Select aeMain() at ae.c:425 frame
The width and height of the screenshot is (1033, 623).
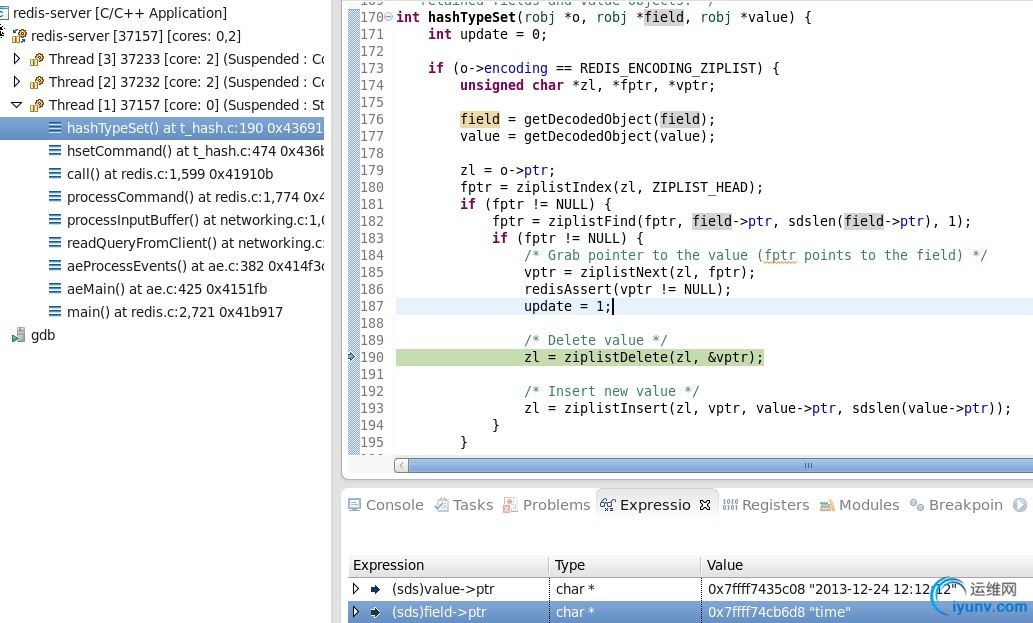167,289
